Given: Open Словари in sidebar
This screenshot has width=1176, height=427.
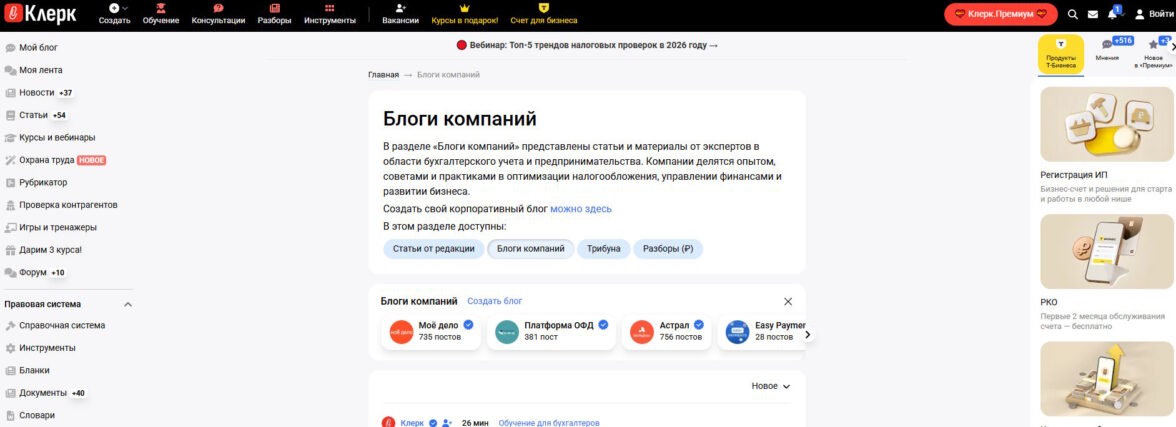Looking at the screenshot, I should [x=30, y=415].
